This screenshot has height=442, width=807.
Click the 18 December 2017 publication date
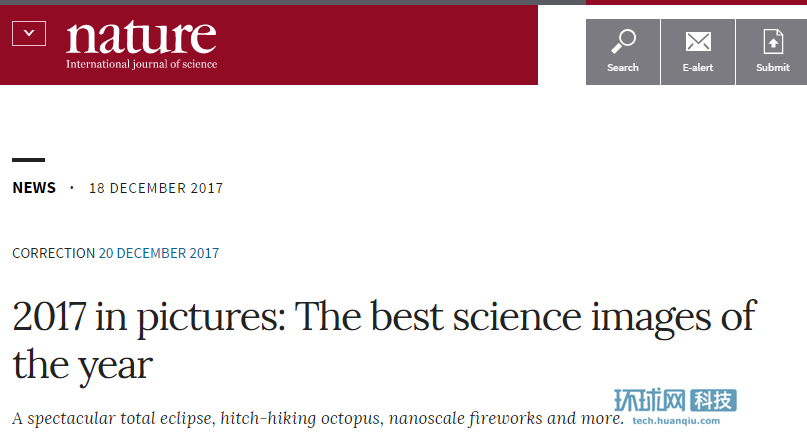point(156,188)
